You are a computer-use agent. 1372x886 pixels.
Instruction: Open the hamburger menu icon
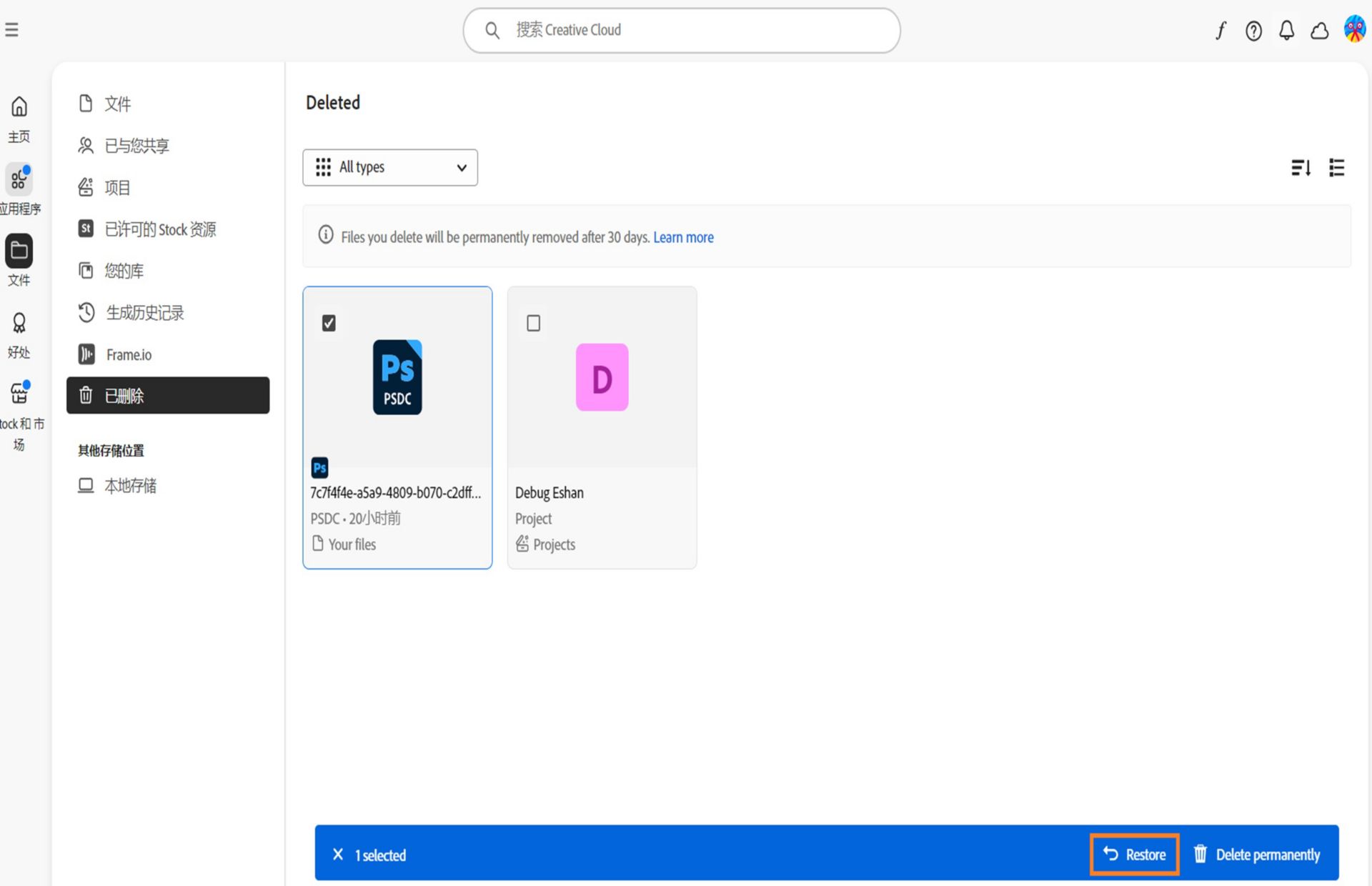(x=11, y=30)
